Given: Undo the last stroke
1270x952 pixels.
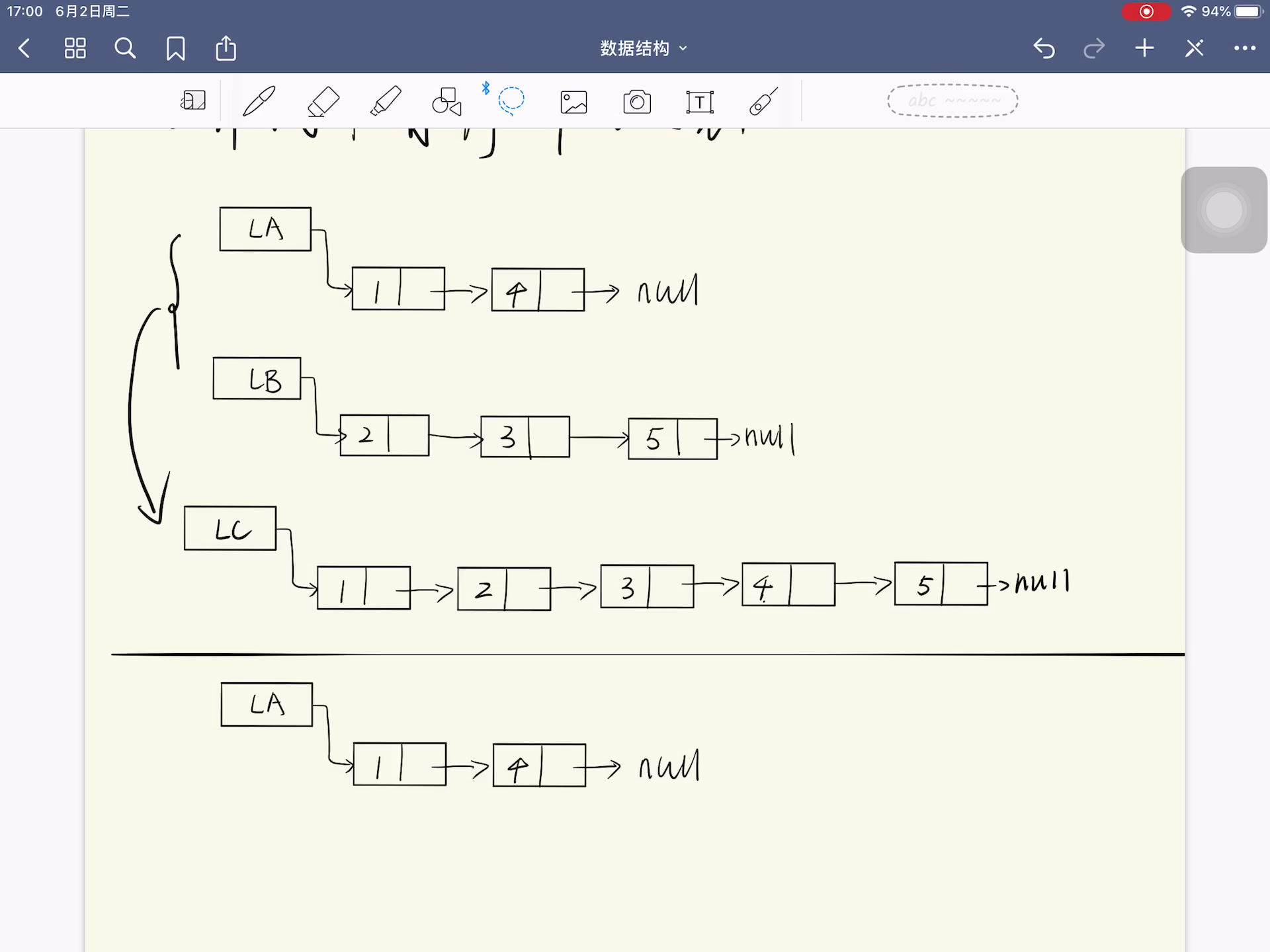Looking at the screenshot, I should pos(1044,48).
